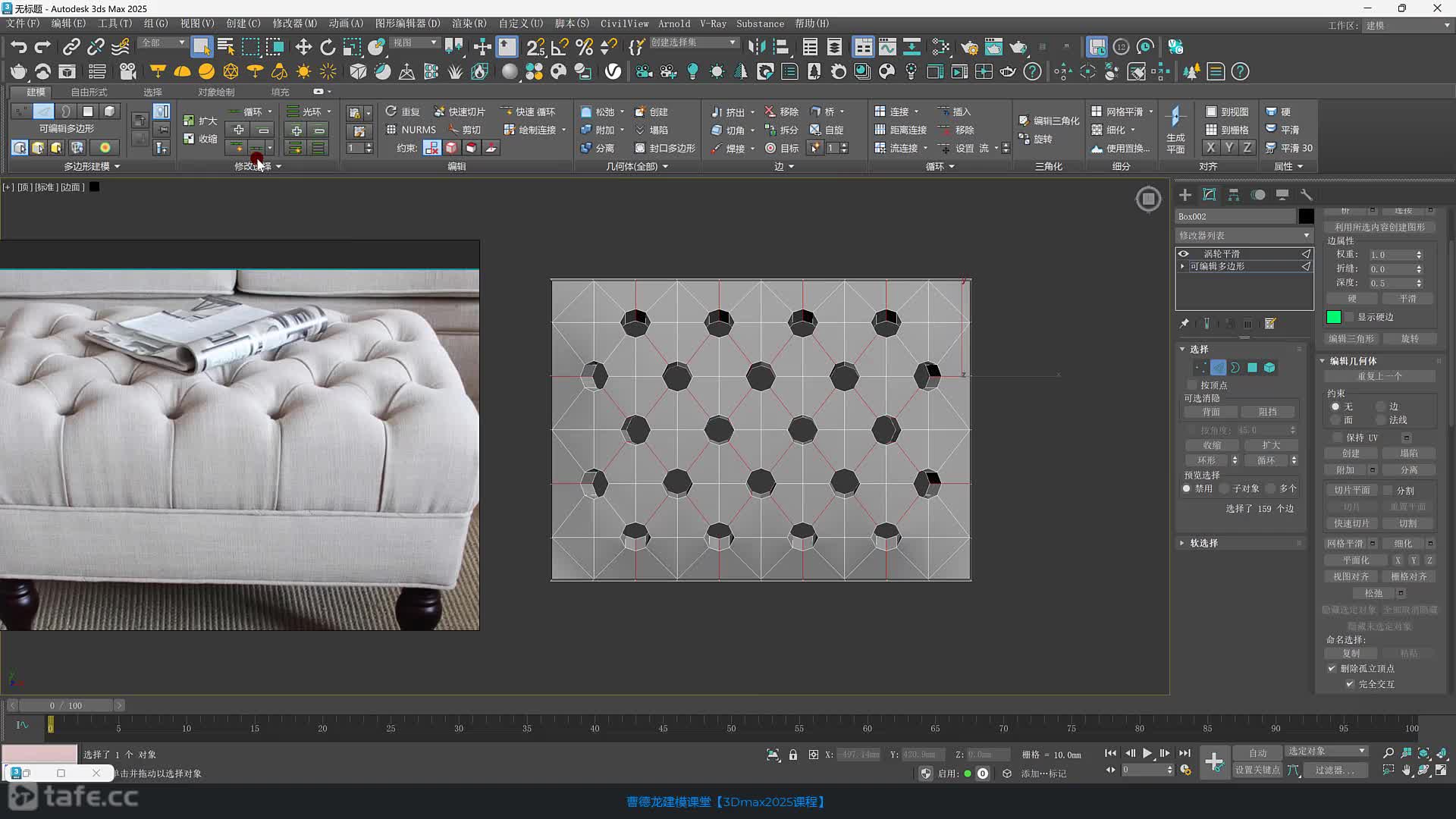
Task: Open the Mirror tool
Action: click(x=757, y=47)
